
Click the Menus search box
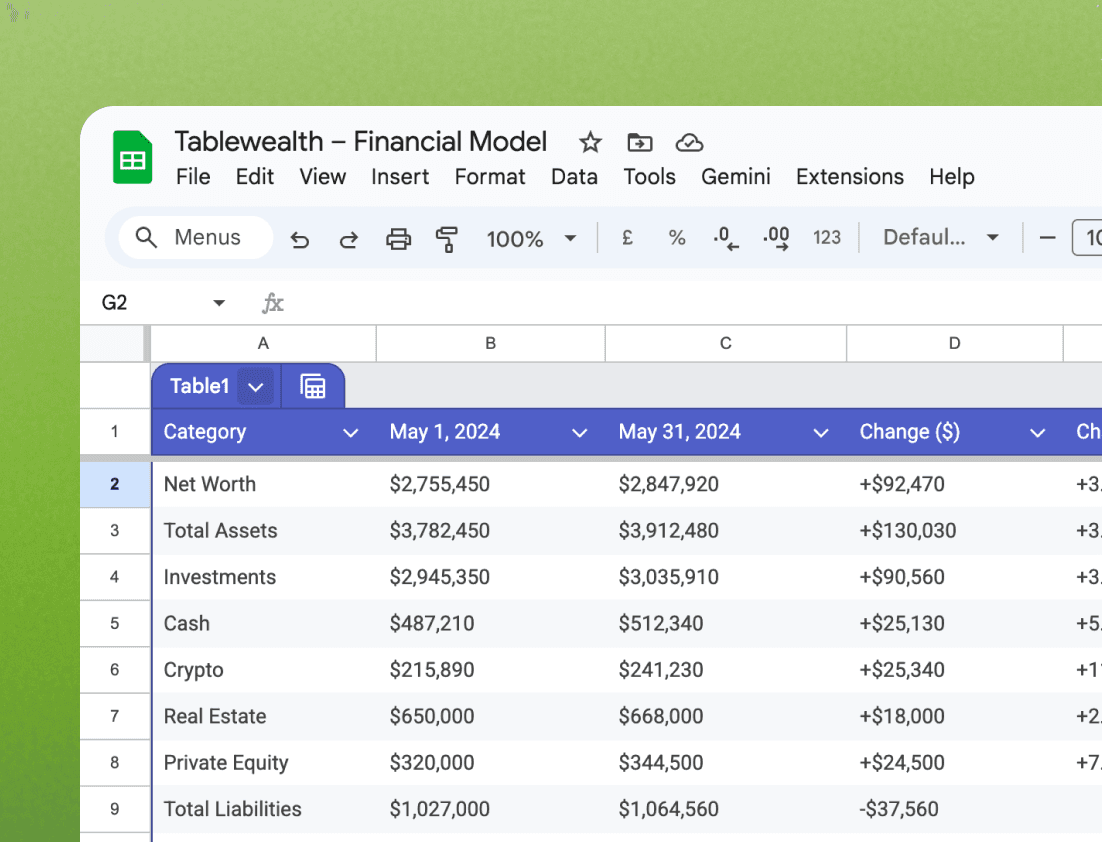[x=195, y=238]
